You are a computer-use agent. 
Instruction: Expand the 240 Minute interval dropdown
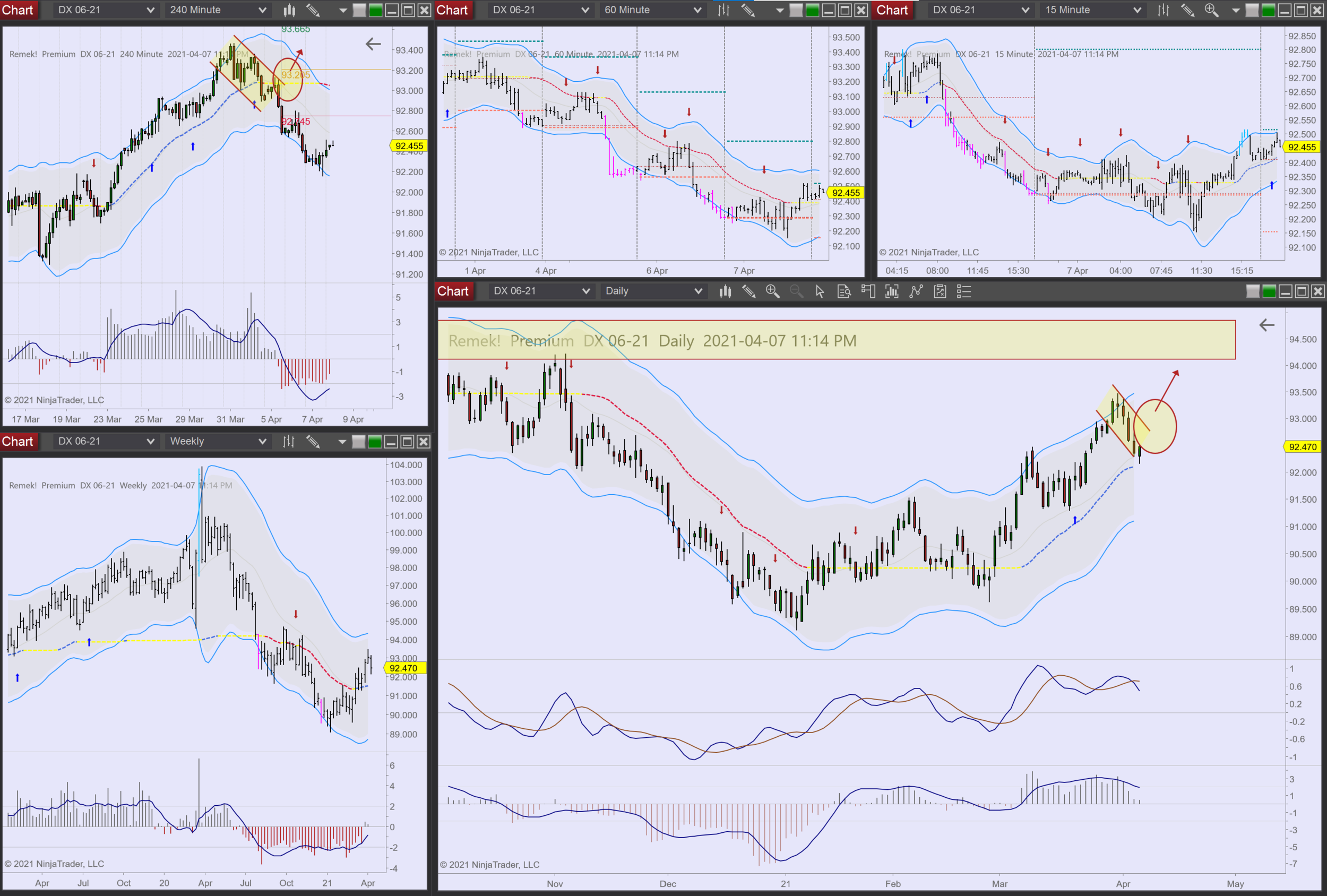[x=262, y=10]
